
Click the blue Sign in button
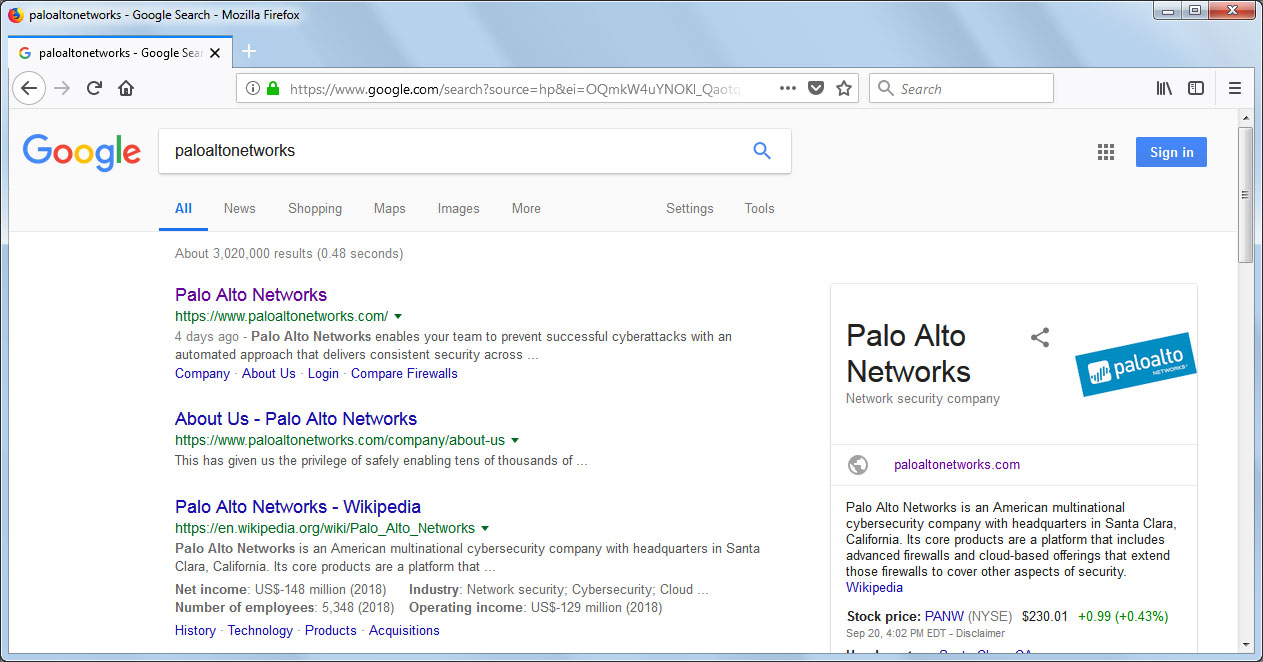click(1171, 152)
